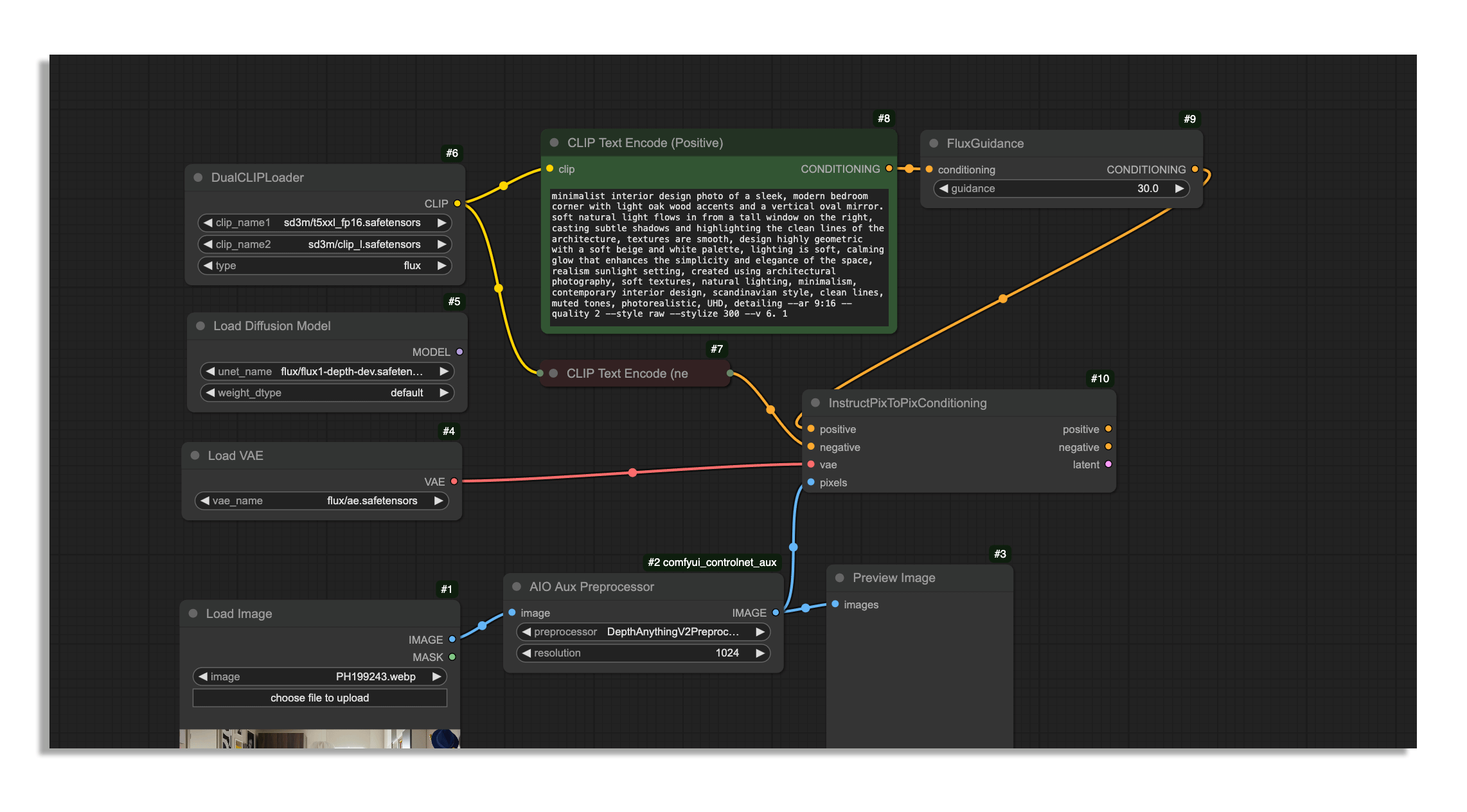
Task: Decrease resolution value with the left arrow
Action: (526, 653)
